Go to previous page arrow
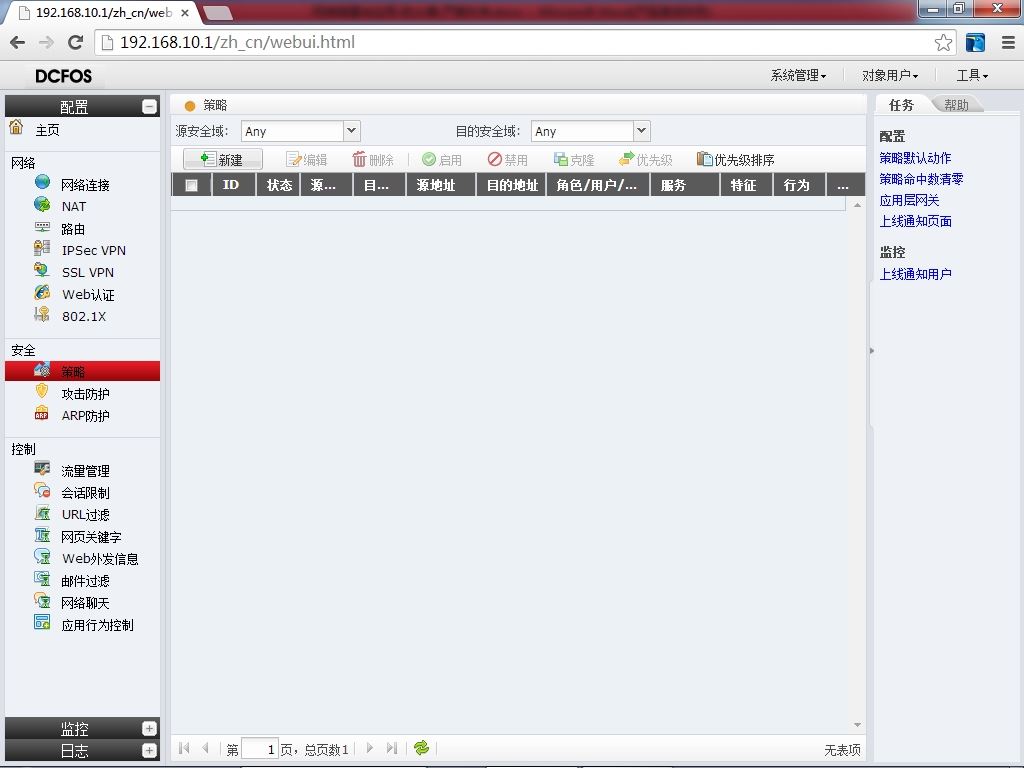Image resolution: width=1024 pixels, height=768 pixels. click(206, 748)
